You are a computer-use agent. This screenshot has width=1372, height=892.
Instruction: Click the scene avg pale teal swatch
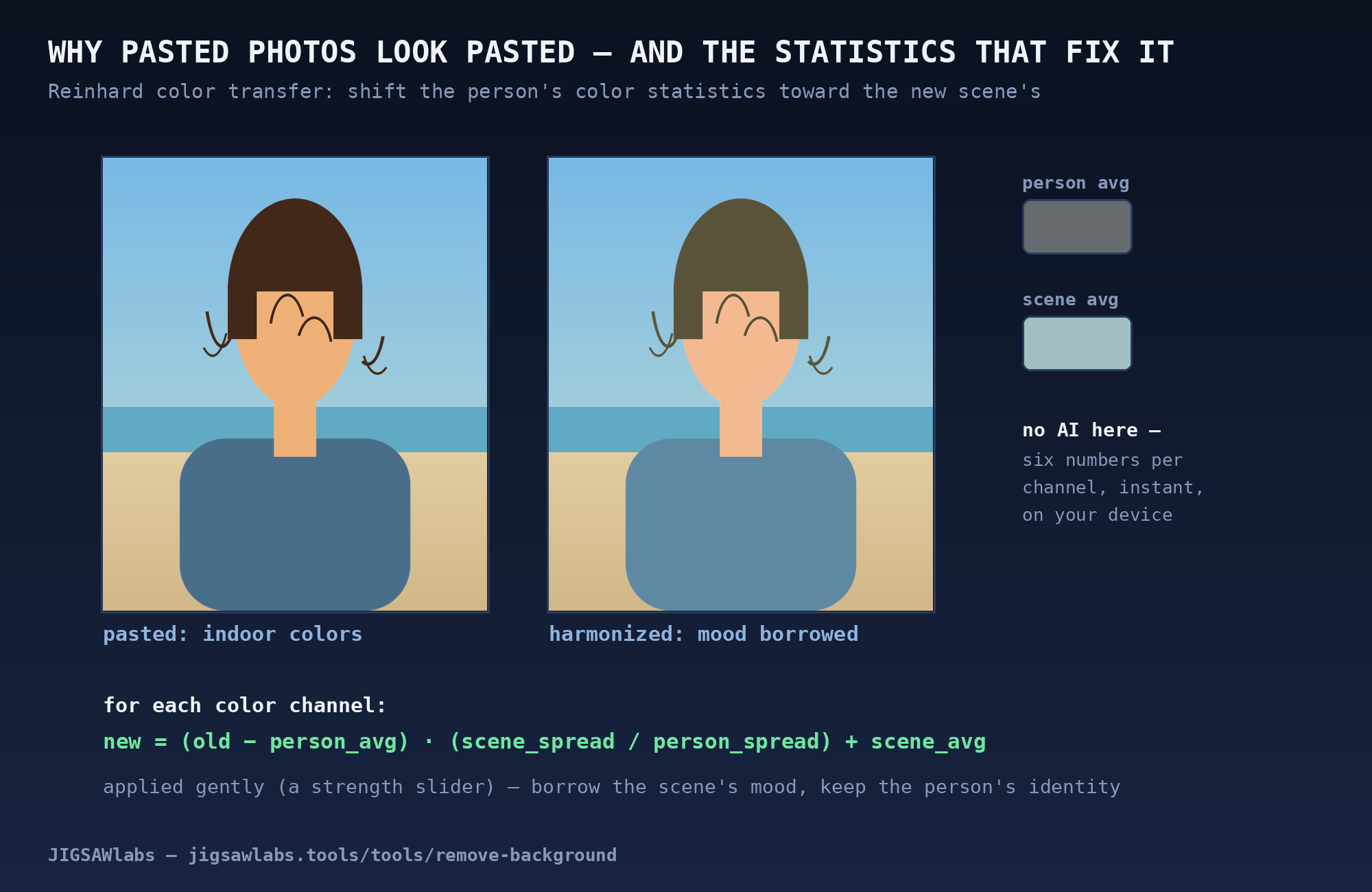1077,343
